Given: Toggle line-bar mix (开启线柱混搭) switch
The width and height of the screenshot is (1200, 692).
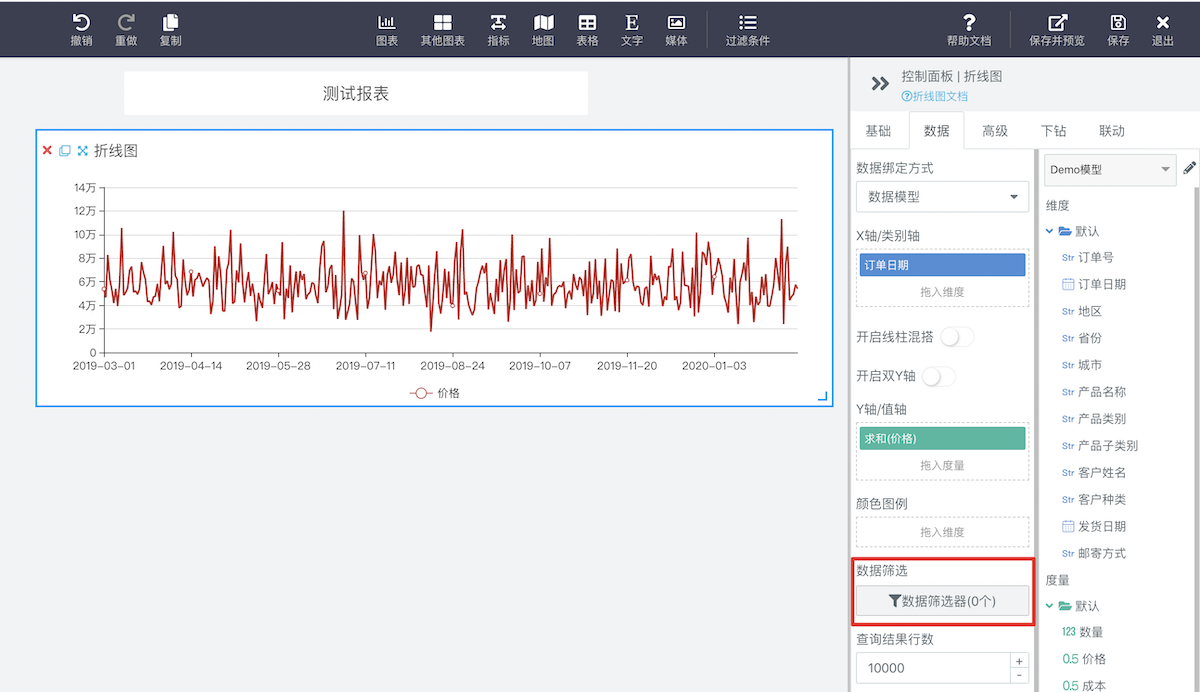Looking at the screenshot, I should tap(957, 337).
